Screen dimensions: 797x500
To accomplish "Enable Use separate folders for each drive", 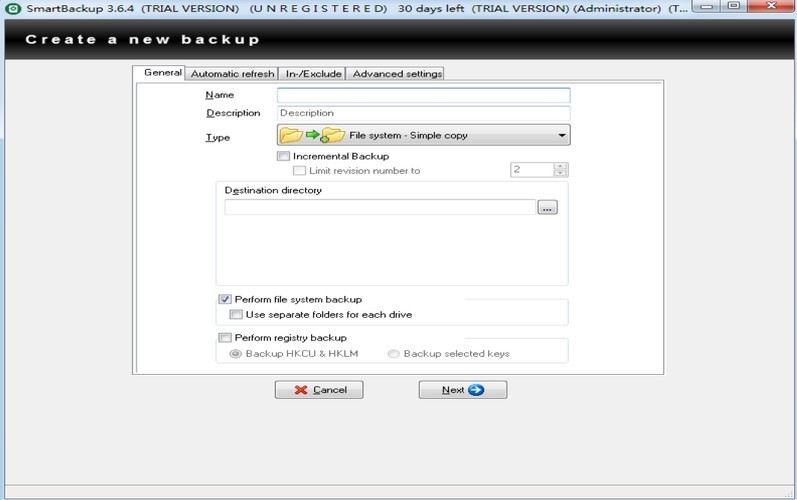I will tap(236, 315).
